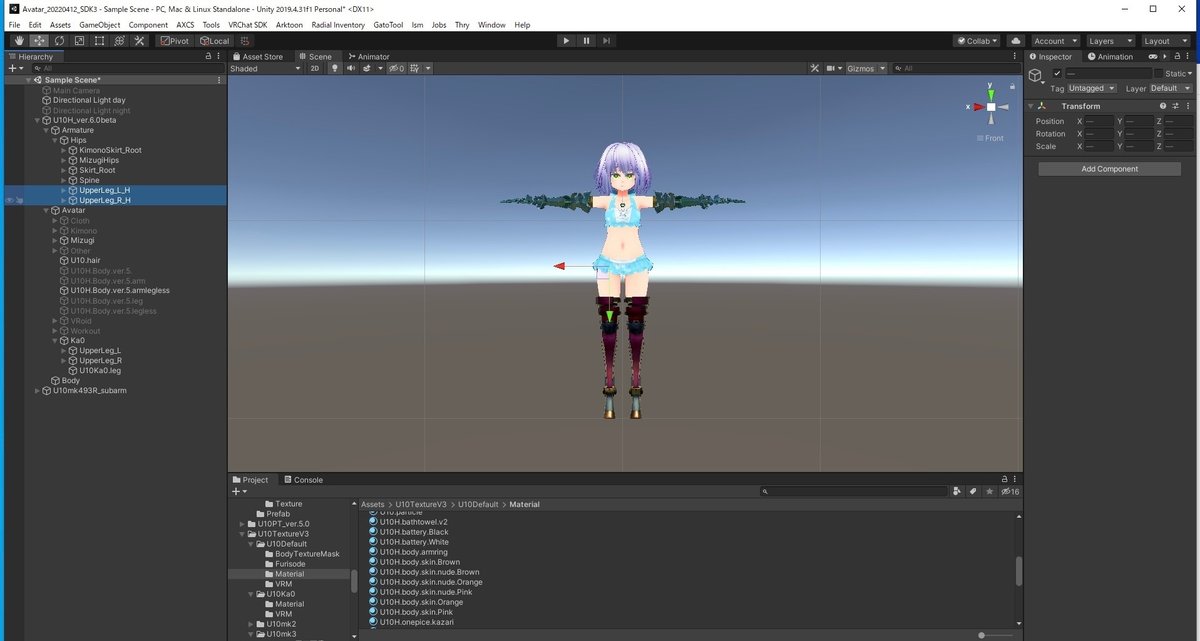Open the GameObject icon picker in Inspector
Image resolution: width=1200 pixels, height=641 pixels.
click(1037, 77)
